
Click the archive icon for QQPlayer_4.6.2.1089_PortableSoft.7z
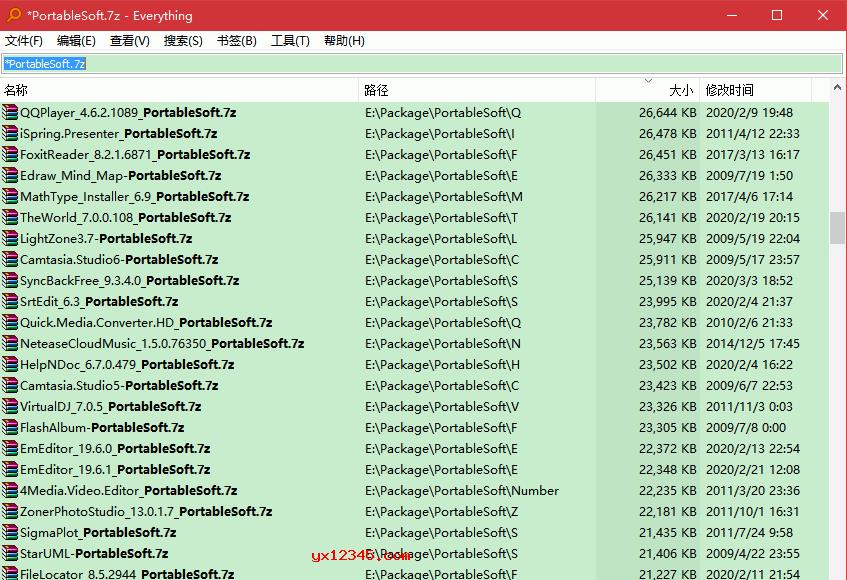point(10,112)
